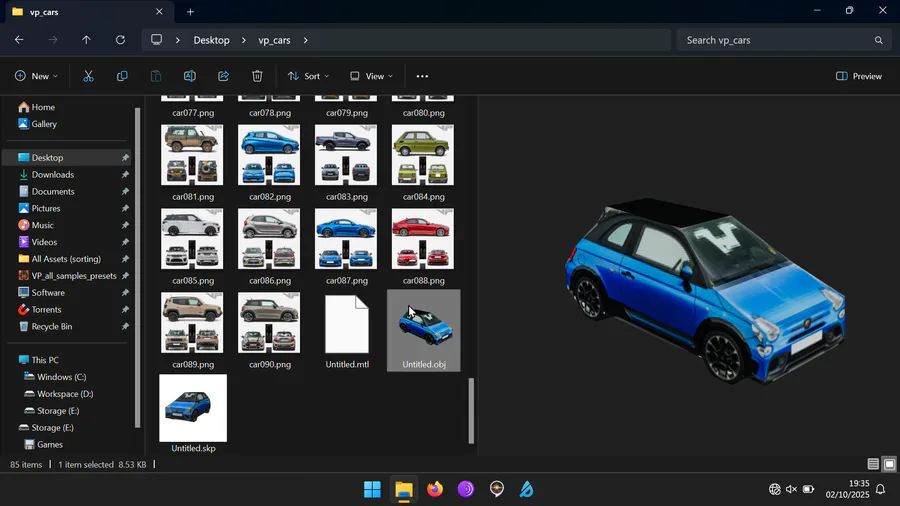Add a new tab with plus button
900x506 pixels.
[x=190, y=12]
